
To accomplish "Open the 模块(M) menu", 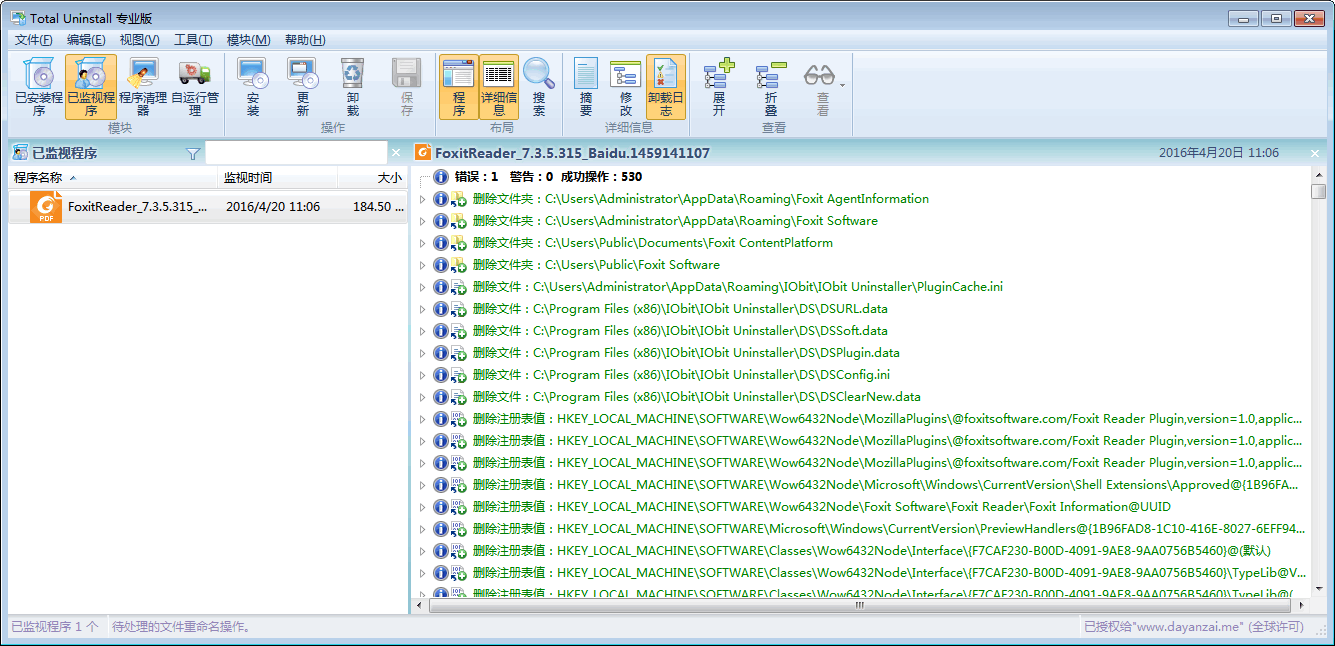I will pyautogui.click(x=248, y=40).
